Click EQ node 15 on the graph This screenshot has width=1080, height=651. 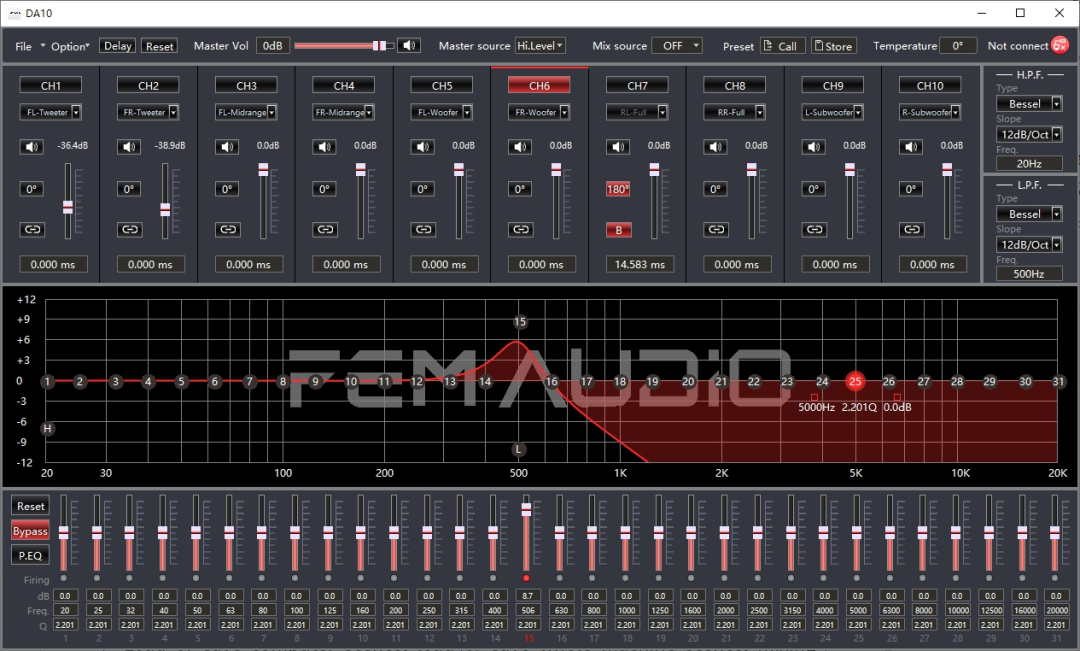tap(520, 322)
